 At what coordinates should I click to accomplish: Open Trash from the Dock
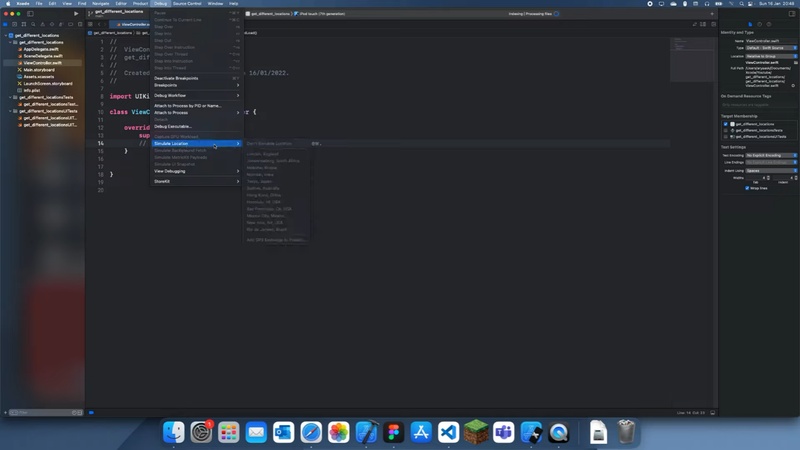[626, 432]
